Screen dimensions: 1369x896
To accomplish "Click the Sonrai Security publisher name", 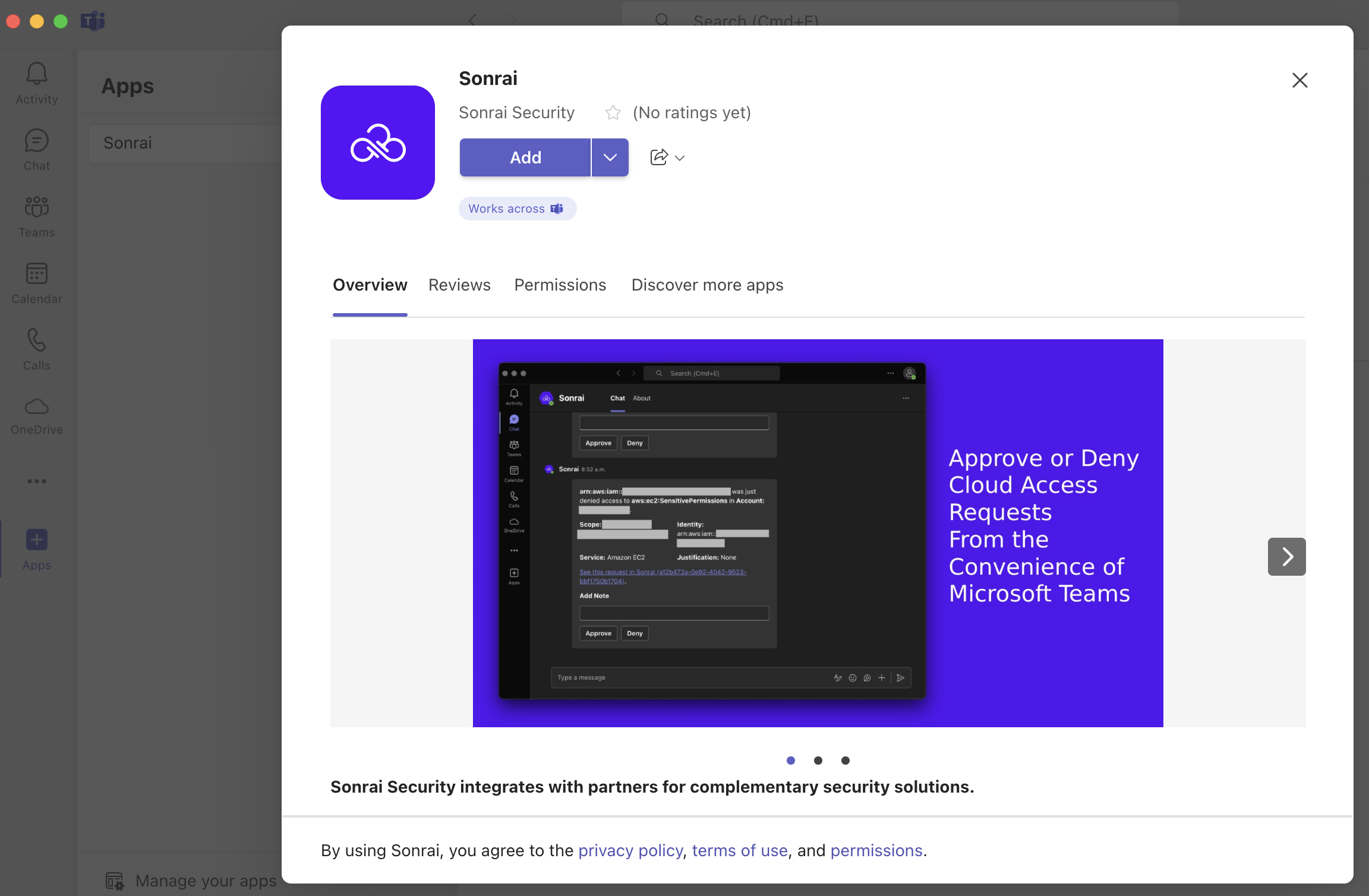I will click(x=517, y=113).
